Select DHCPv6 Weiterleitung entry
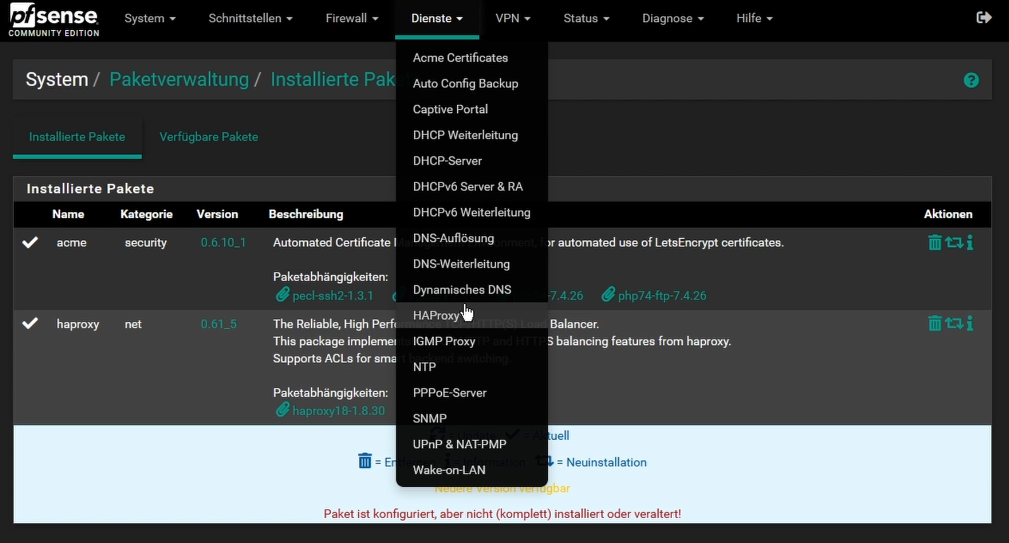This screenshot has height=543, width=1009. pos(472,212)
